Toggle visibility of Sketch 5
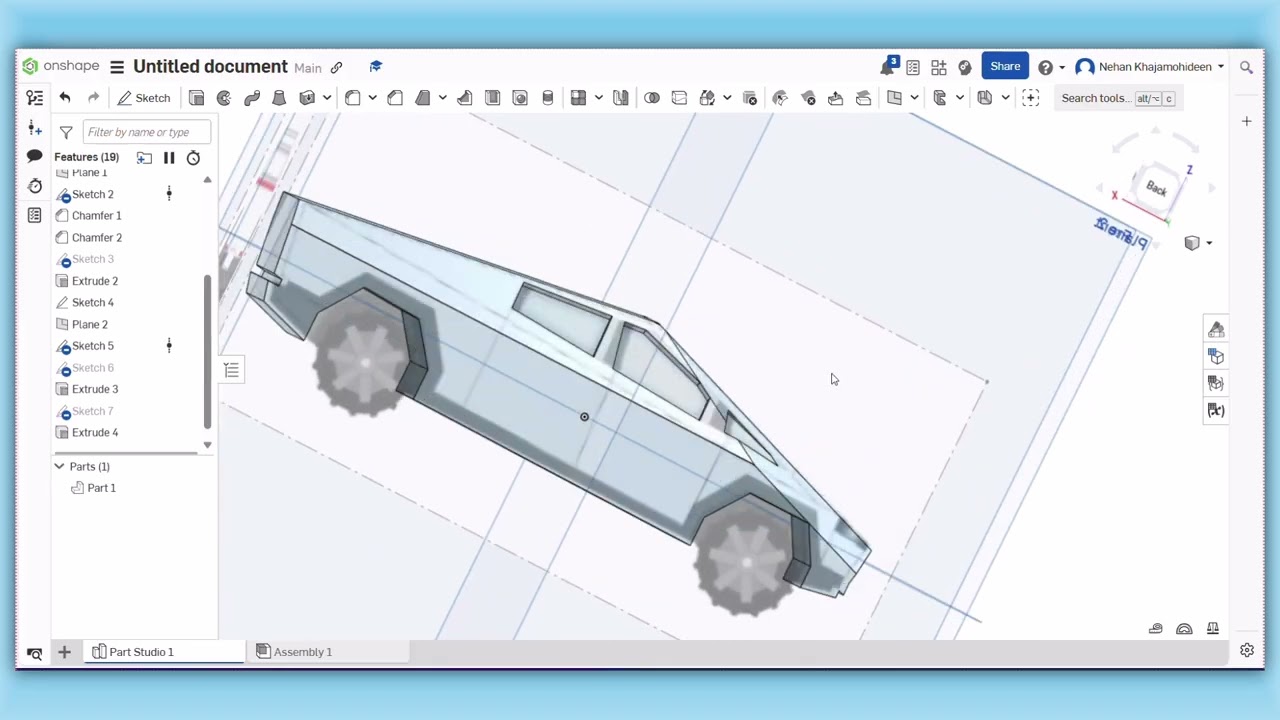 169,345
